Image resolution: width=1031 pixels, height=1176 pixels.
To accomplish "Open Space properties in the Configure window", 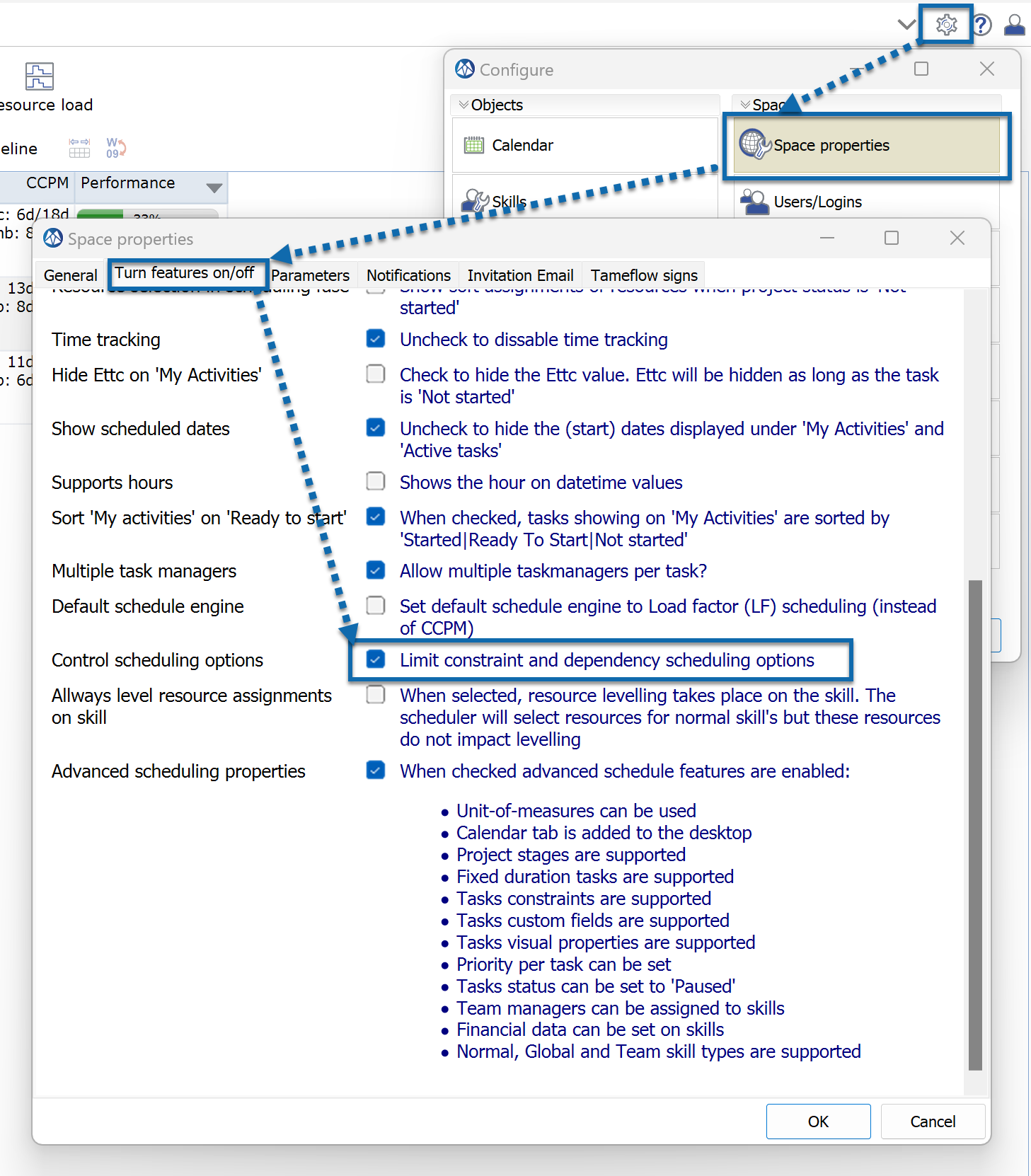I will 867,145.
